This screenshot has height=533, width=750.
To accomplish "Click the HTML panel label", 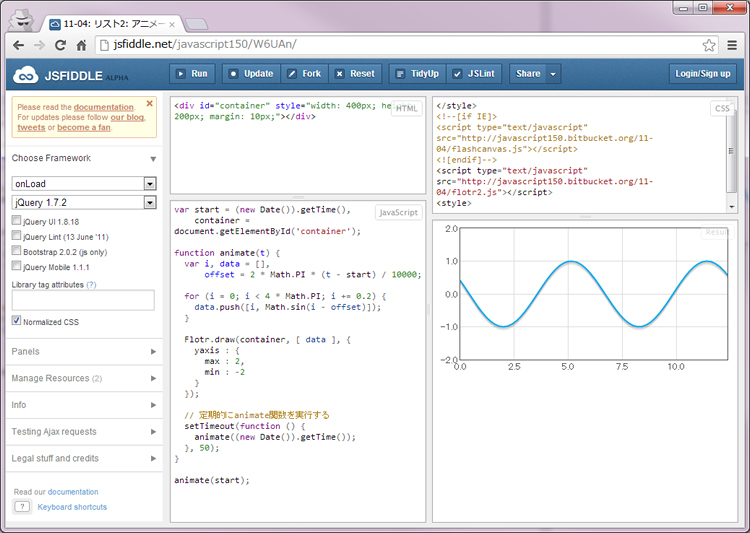I will tap(407, 109).
